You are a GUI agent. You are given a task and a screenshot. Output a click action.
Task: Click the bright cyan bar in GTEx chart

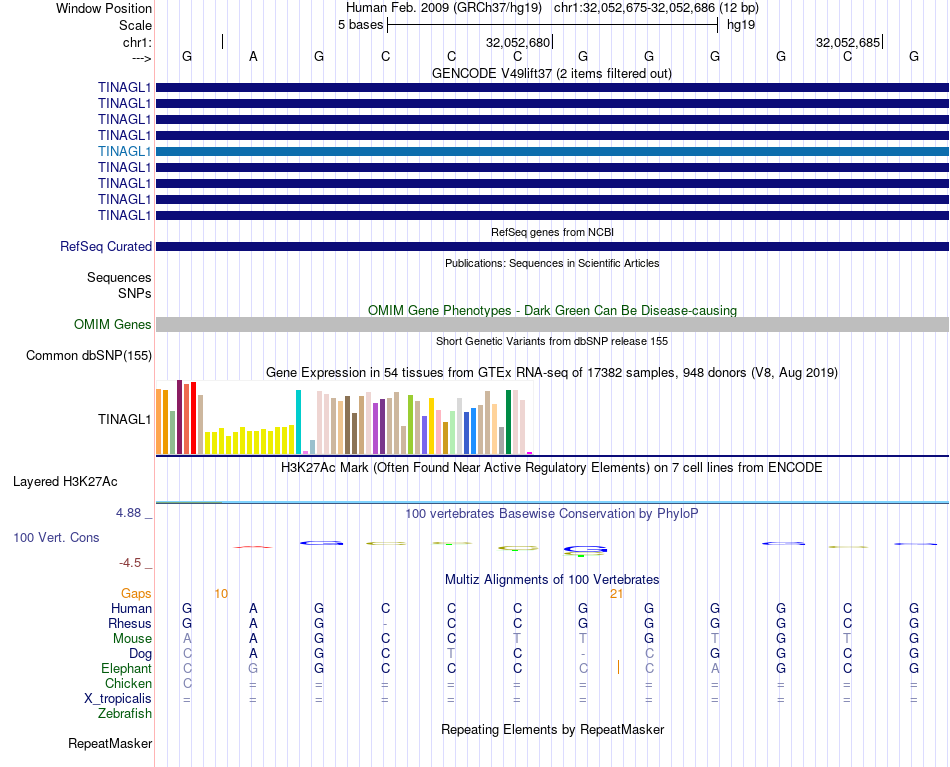(x=298, y=422)
